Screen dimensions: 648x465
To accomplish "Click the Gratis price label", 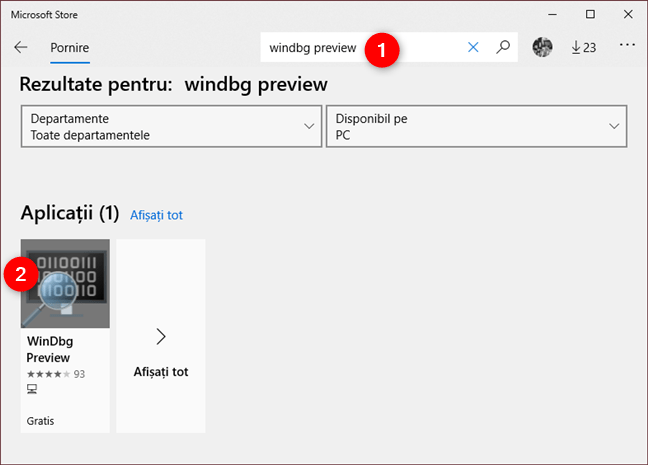I will [40, 421].
